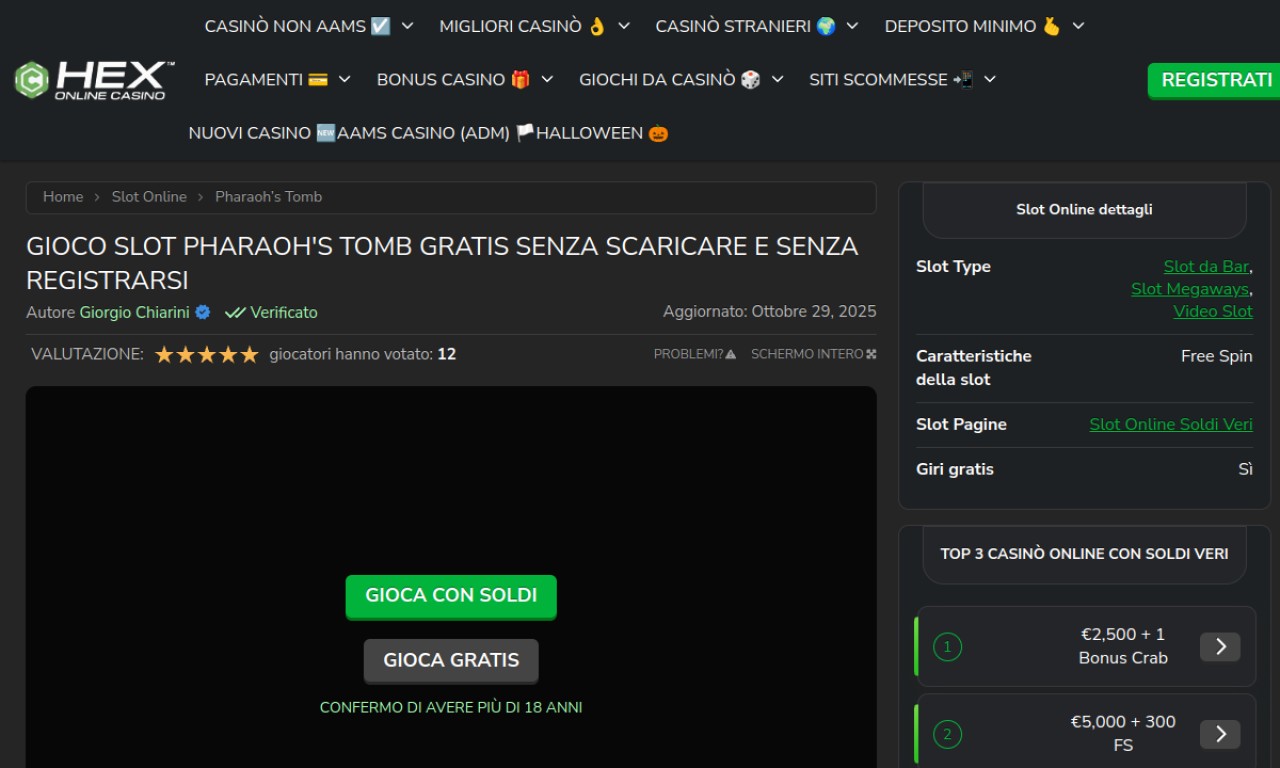Screen dimensions: 1280x768
Task: Click the 'Slot Type' row label
Action: (953, 266)
